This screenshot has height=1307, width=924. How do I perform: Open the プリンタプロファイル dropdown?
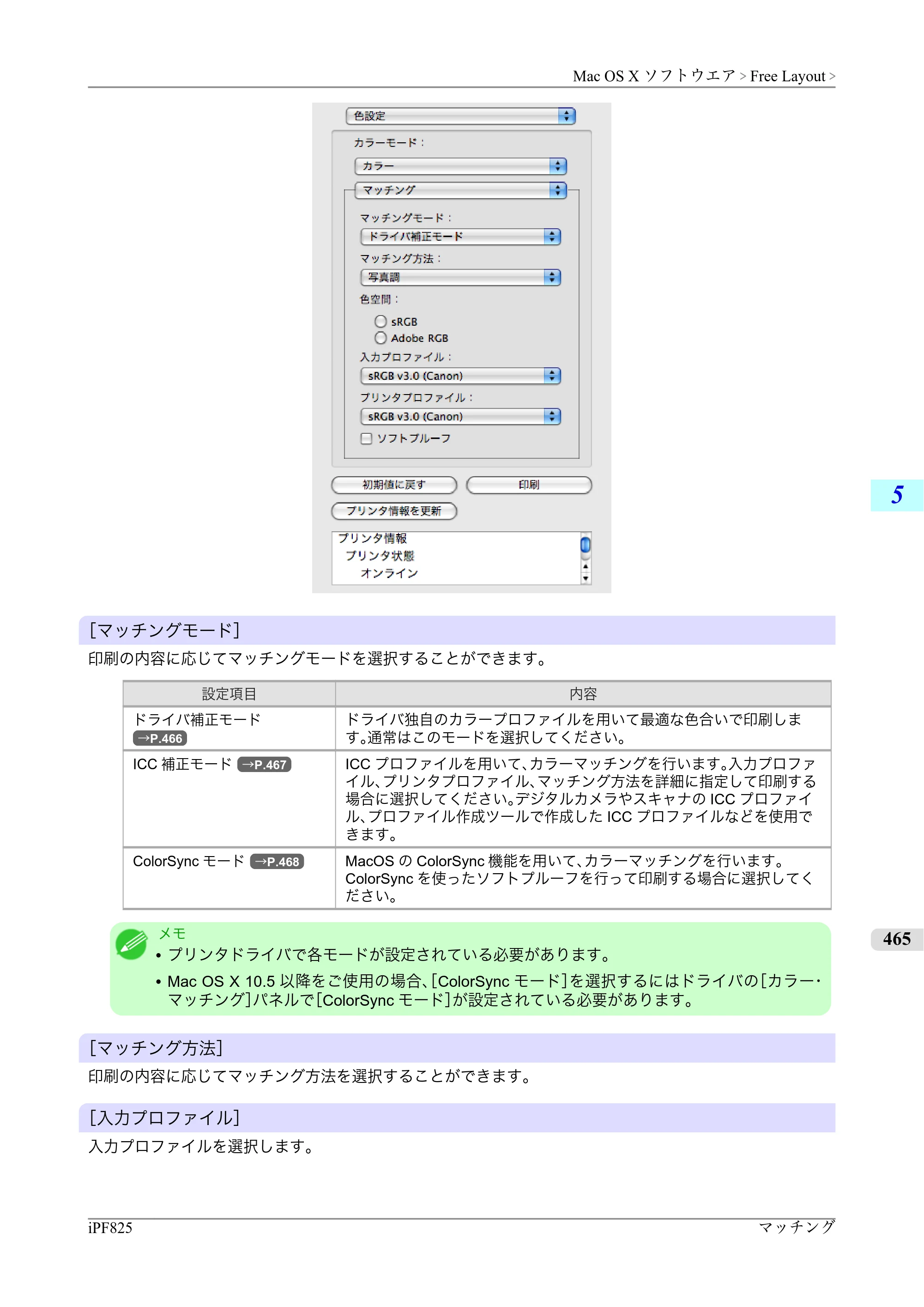[460, 417]
